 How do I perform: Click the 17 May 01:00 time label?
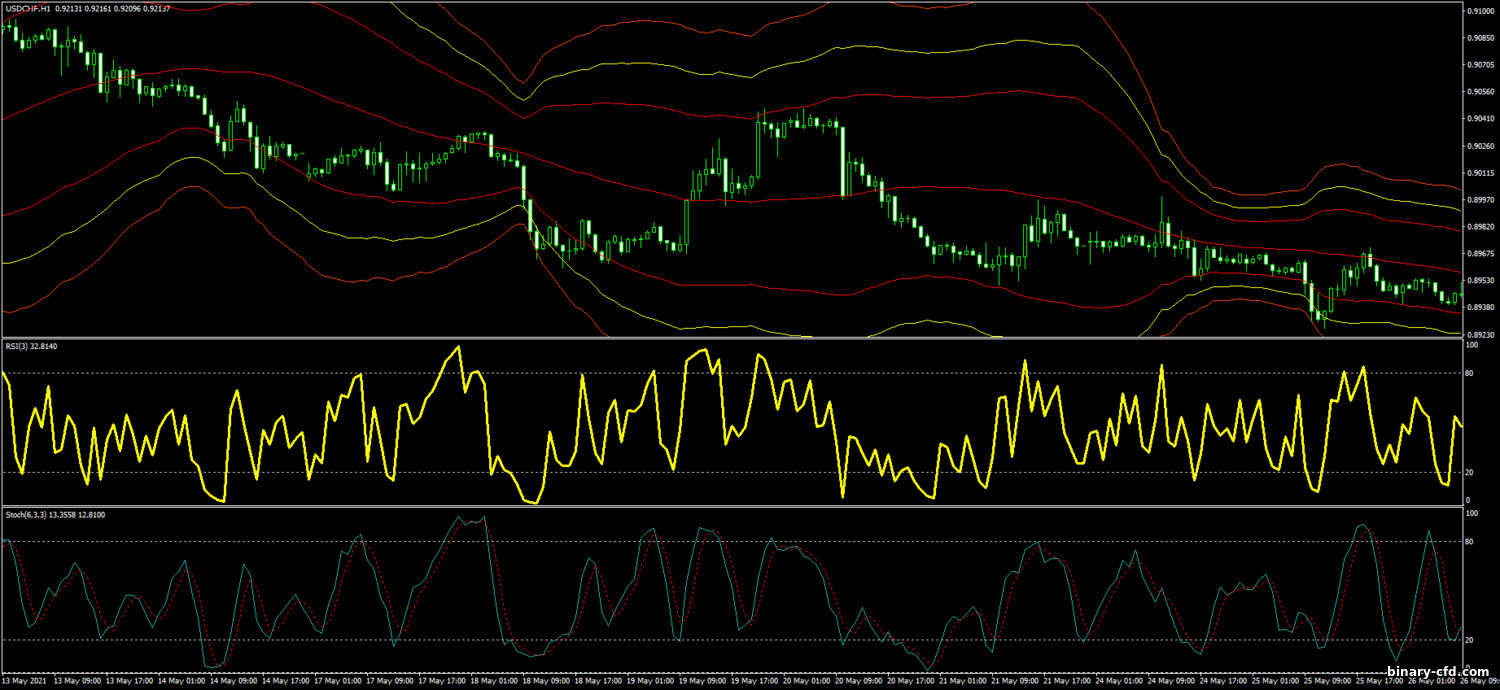coord(338,681)
